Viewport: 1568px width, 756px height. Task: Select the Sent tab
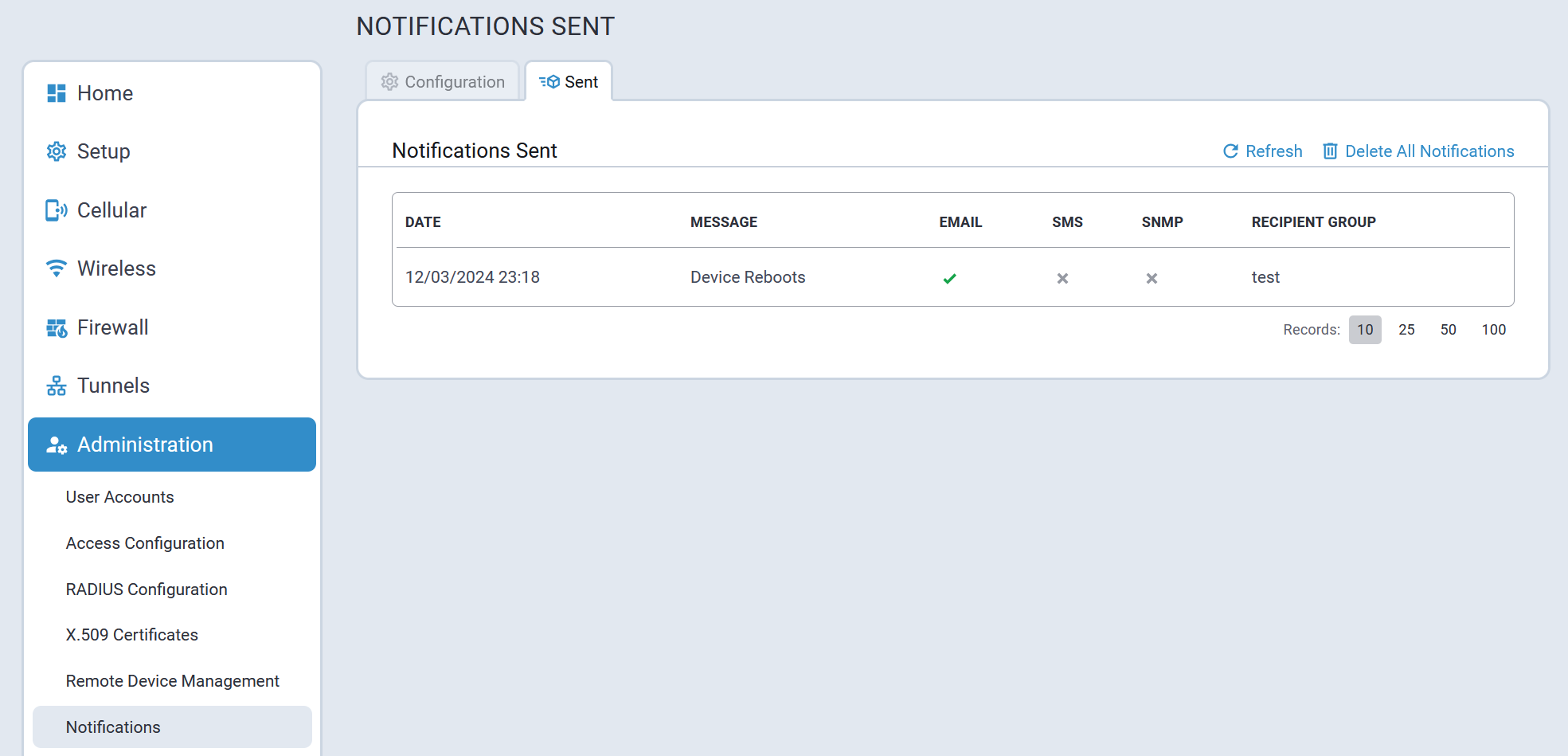tap(569, 82)
